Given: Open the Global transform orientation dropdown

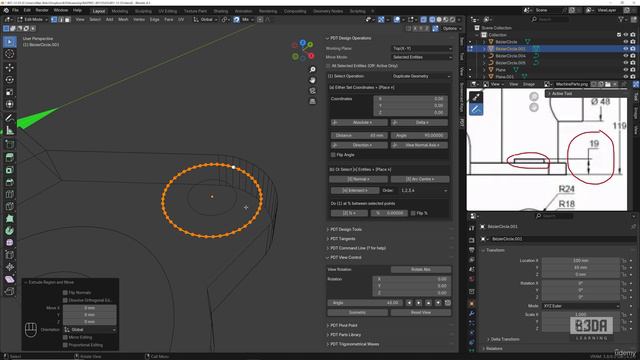Looking at the screenshot, I should pyautogui.click(x=204, y=19).
